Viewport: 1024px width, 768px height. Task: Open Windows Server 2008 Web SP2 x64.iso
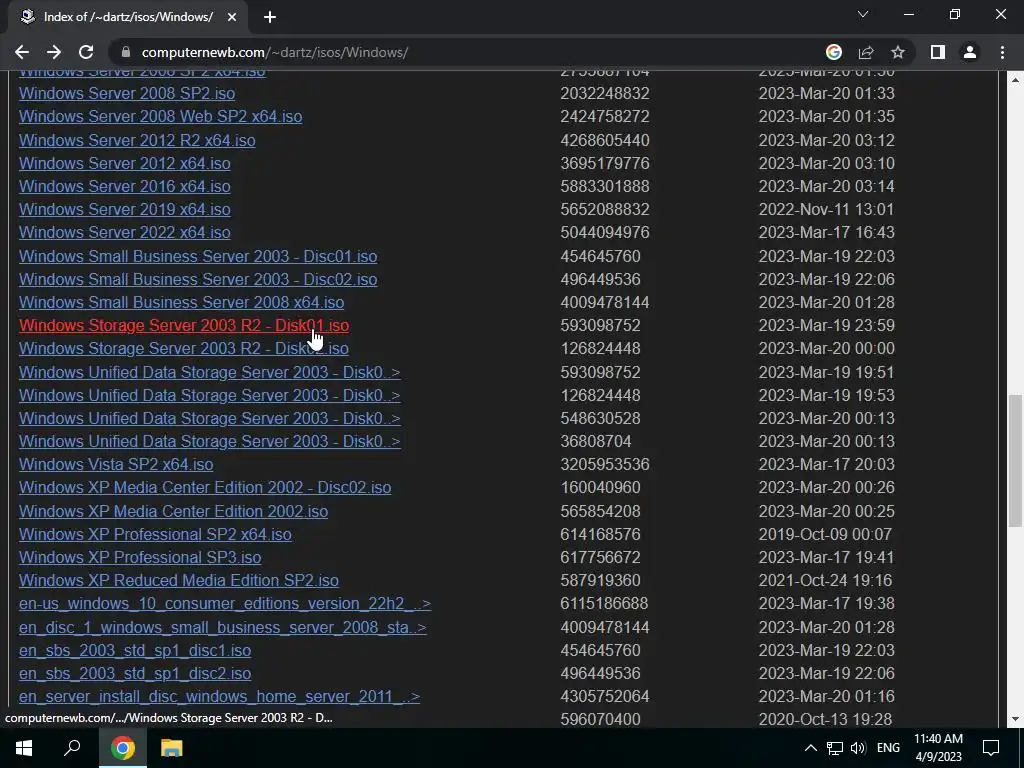point(161,116)
